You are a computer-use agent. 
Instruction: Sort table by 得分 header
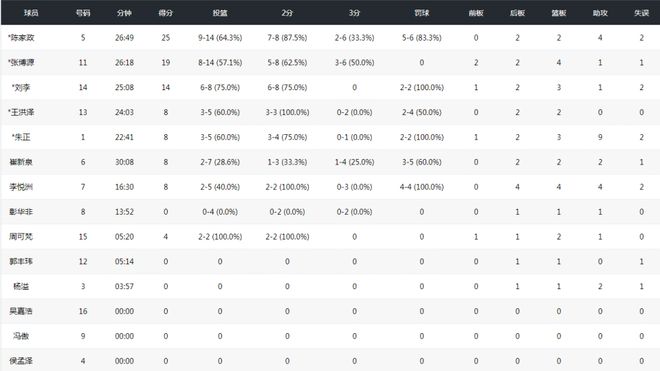(x=165, y=13)
